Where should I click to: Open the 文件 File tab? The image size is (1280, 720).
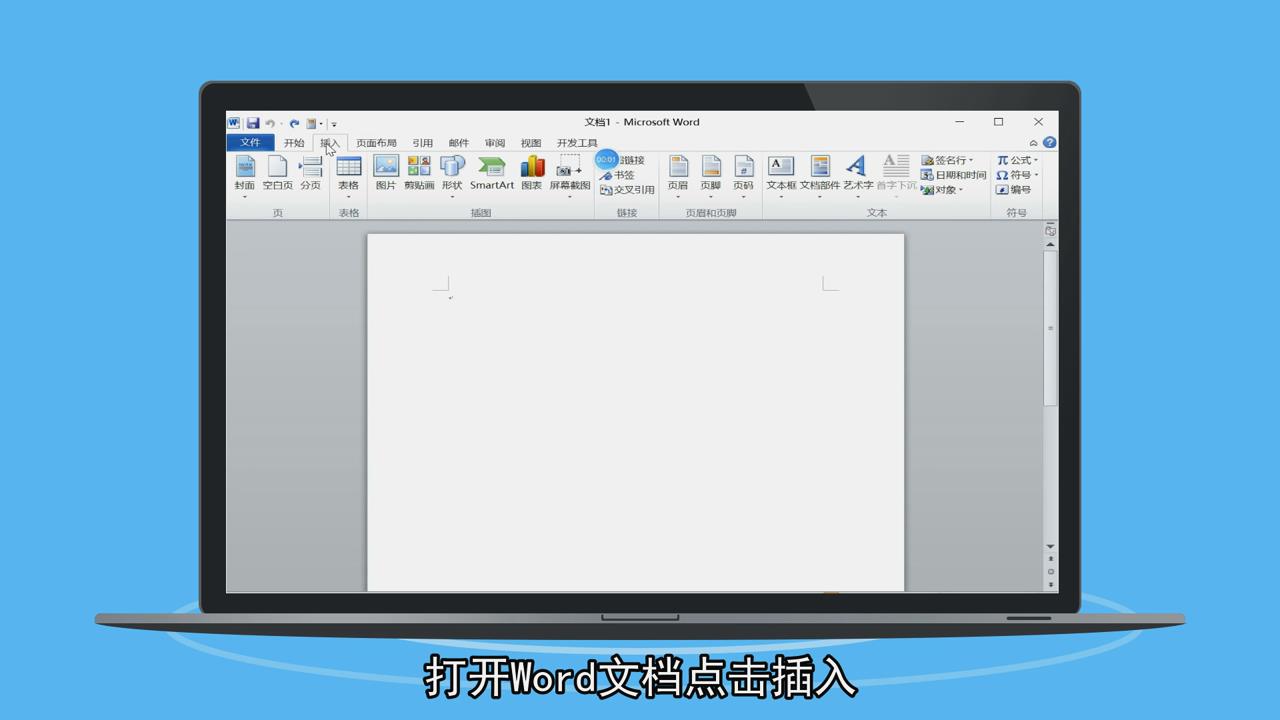point(250,143)
